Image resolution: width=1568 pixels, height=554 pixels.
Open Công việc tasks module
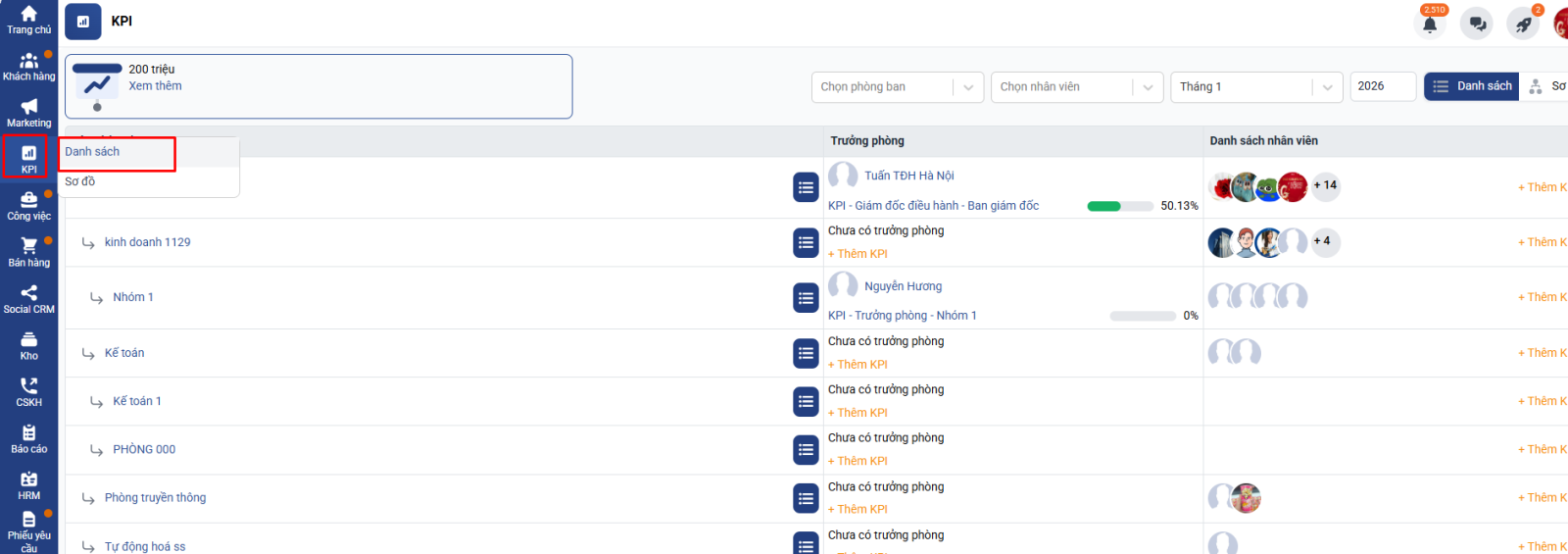[x=28, y=205]
